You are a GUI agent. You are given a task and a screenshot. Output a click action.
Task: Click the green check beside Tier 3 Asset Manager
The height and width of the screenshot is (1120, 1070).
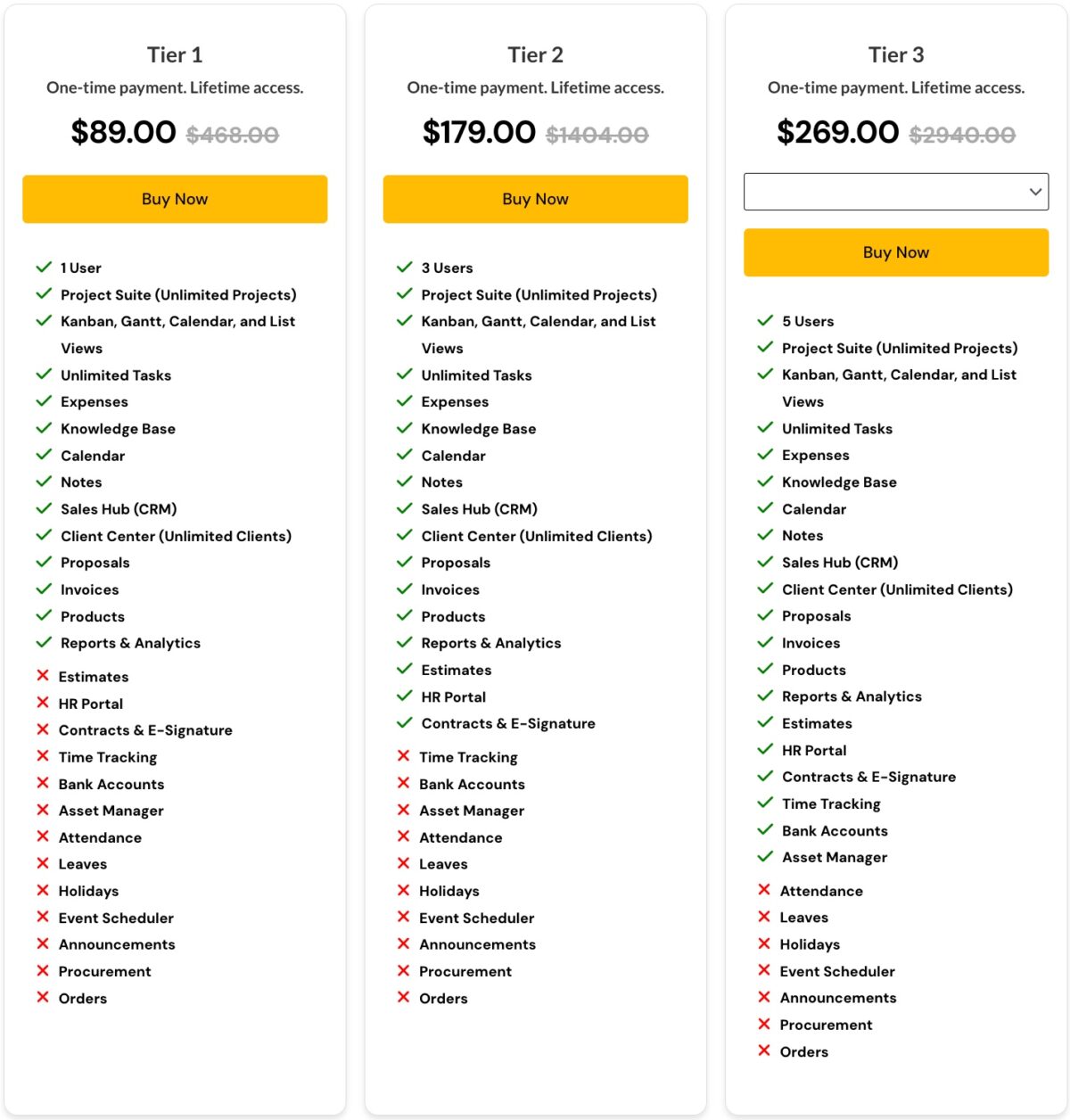click(x=764, y=857)
